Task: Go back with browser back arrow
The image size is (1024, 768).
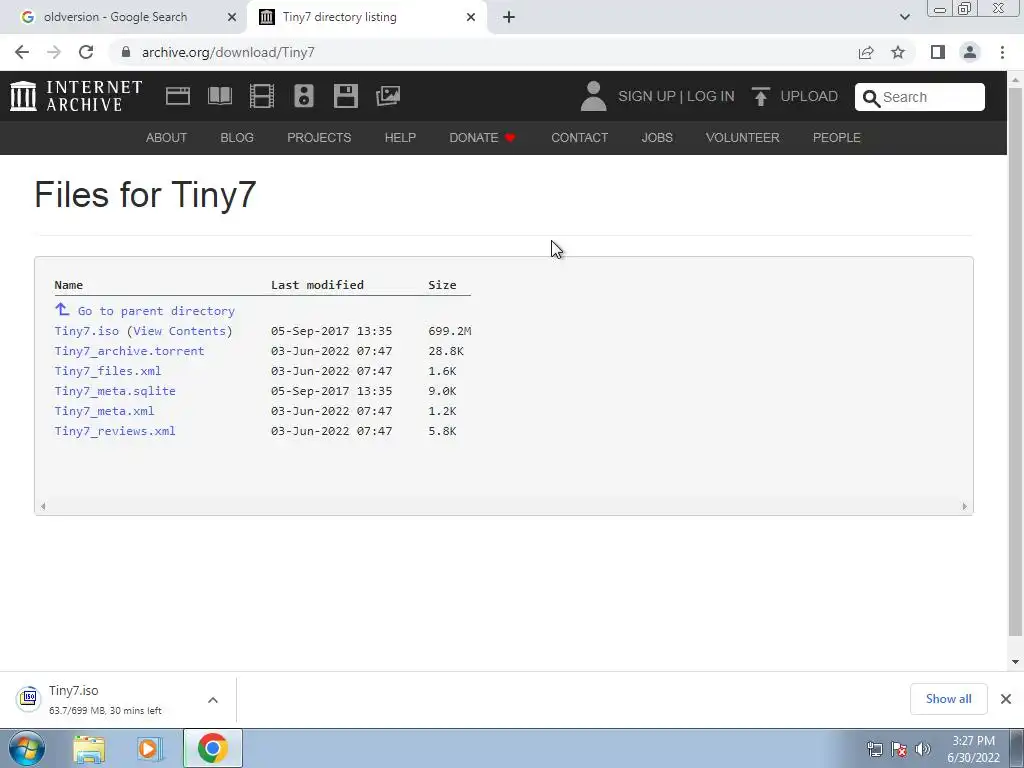Action: 22,52
